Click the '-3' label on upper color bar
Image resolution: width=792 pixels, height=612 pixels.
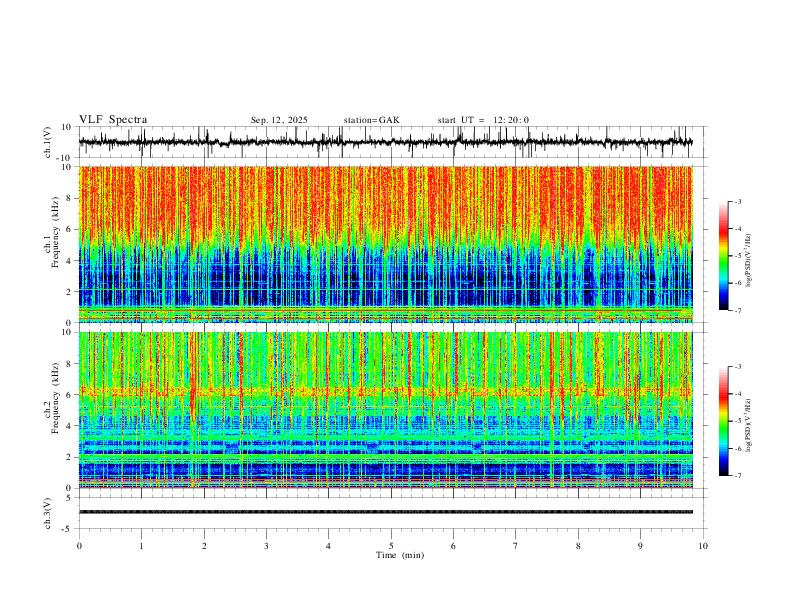point(738,201)
